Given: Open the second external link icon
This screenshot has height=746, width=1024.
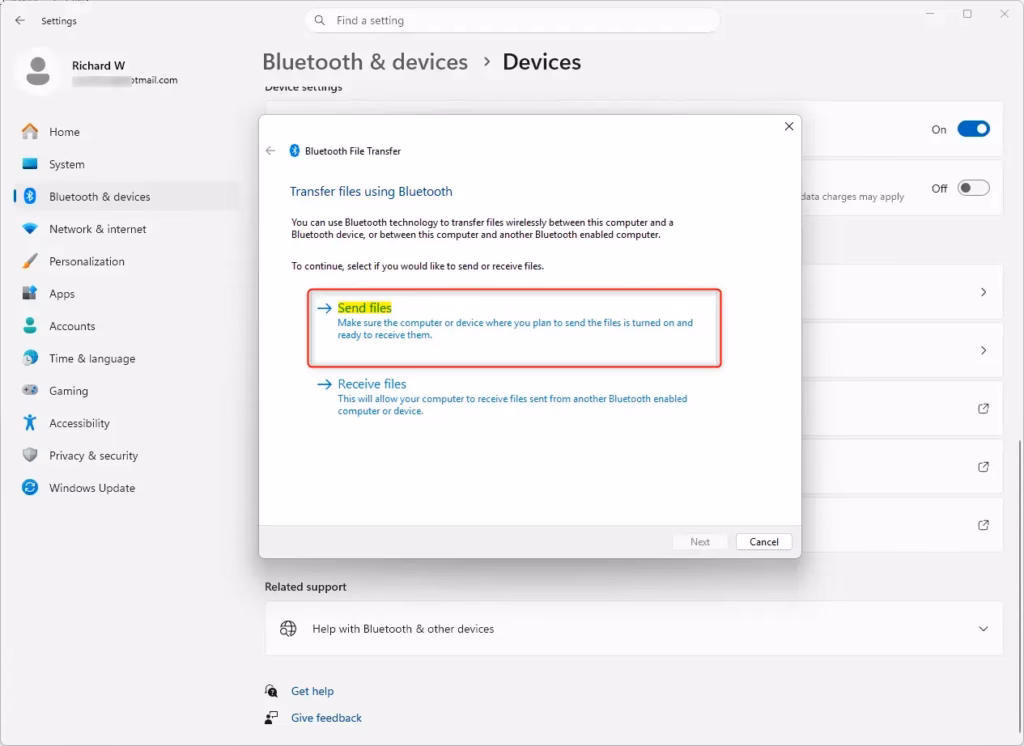Looking at the screenshot, I should click(x=983, y=466).
